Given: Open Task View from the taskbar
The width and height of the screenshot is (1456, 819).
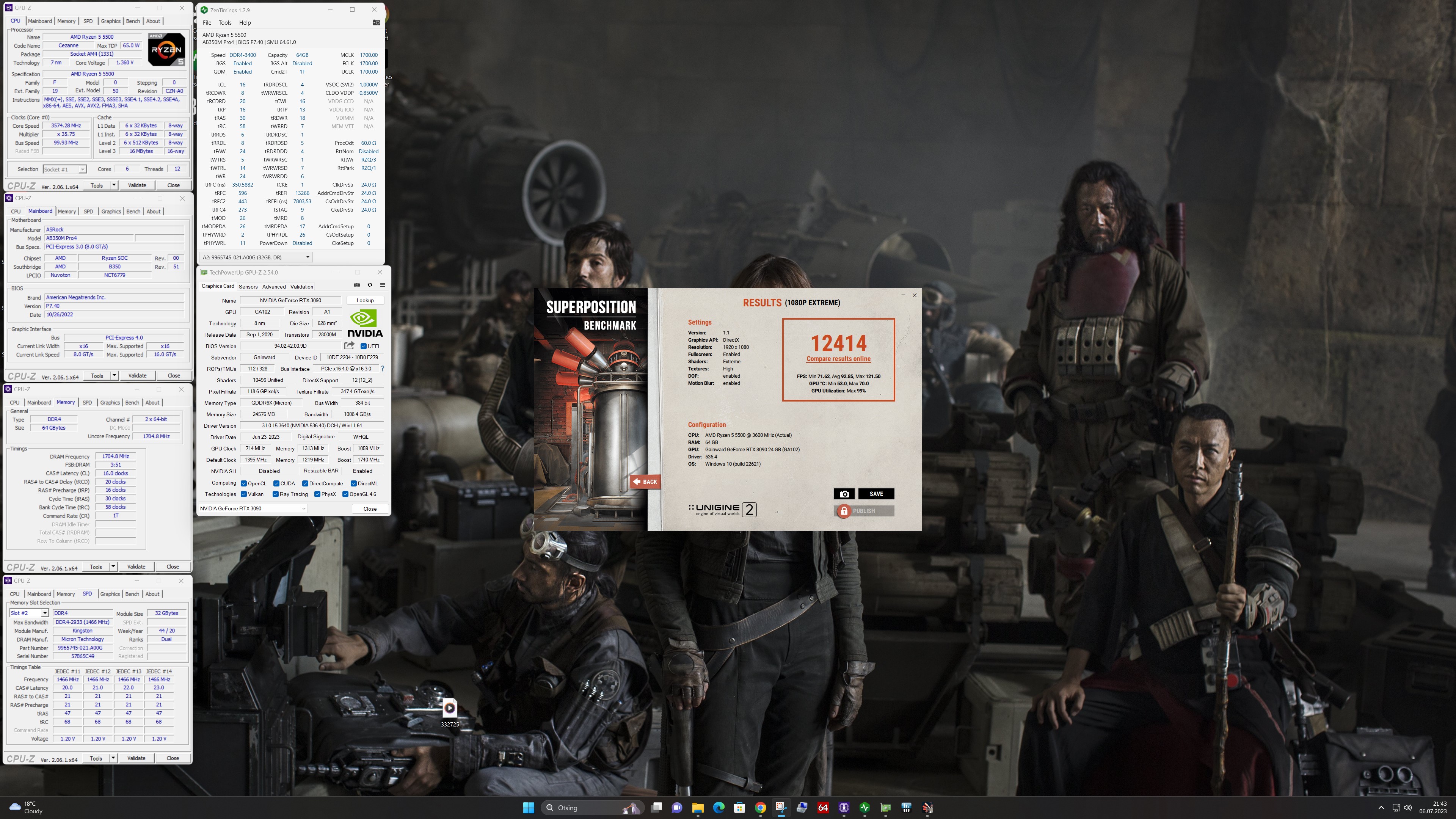Looking at the screenshot, I should 656,808.
